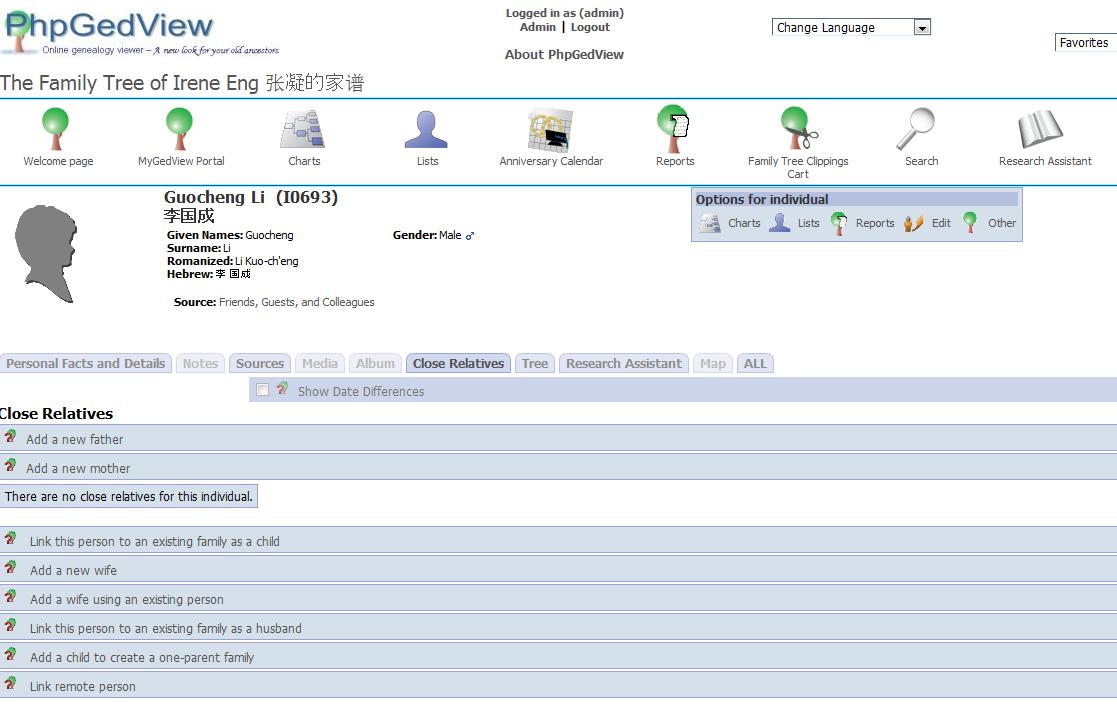This screenshot has width=1117, height=719.
Task: Toggle the Show Date Differences checkbox
Action: [263, 390]
